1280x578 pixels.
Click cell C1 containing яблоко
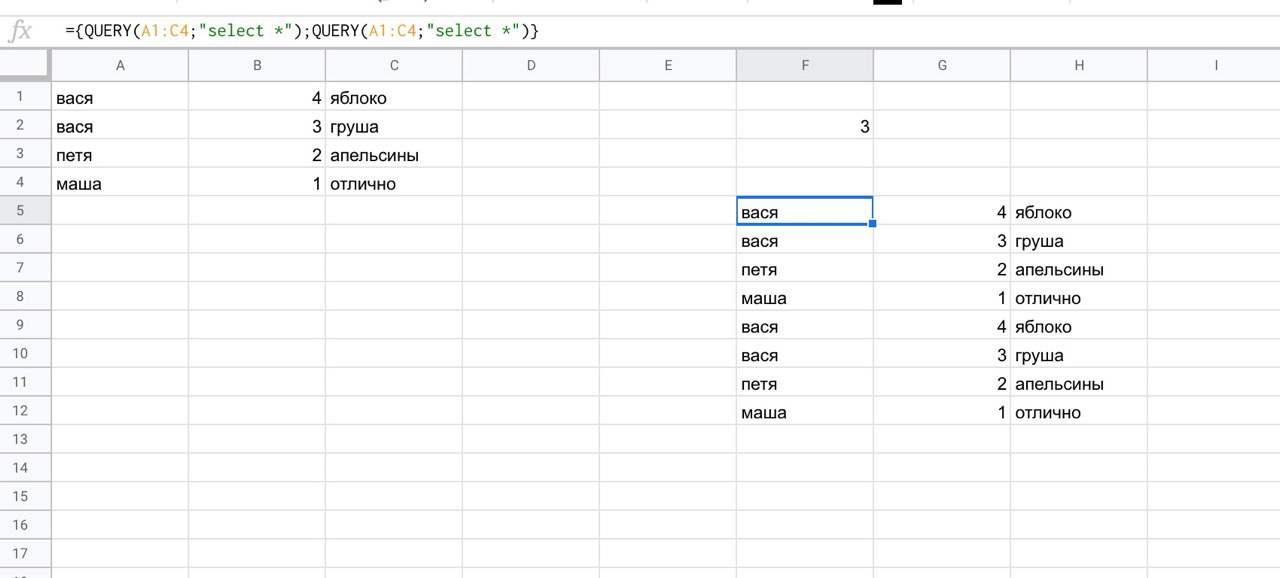tap(394, 98)
